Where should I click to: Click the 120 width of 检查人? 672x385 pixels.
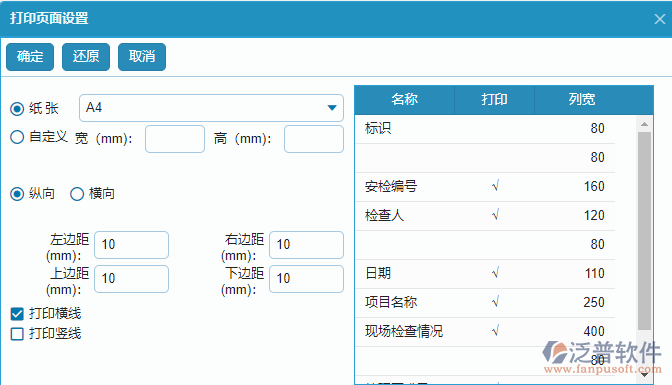594,215
